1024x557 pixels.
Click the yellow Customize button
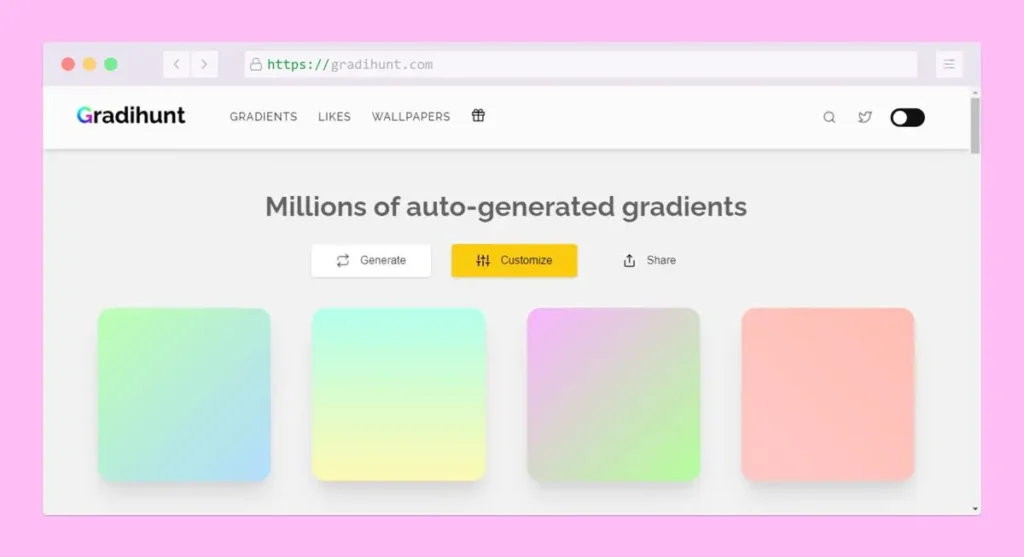click(514, 260)
